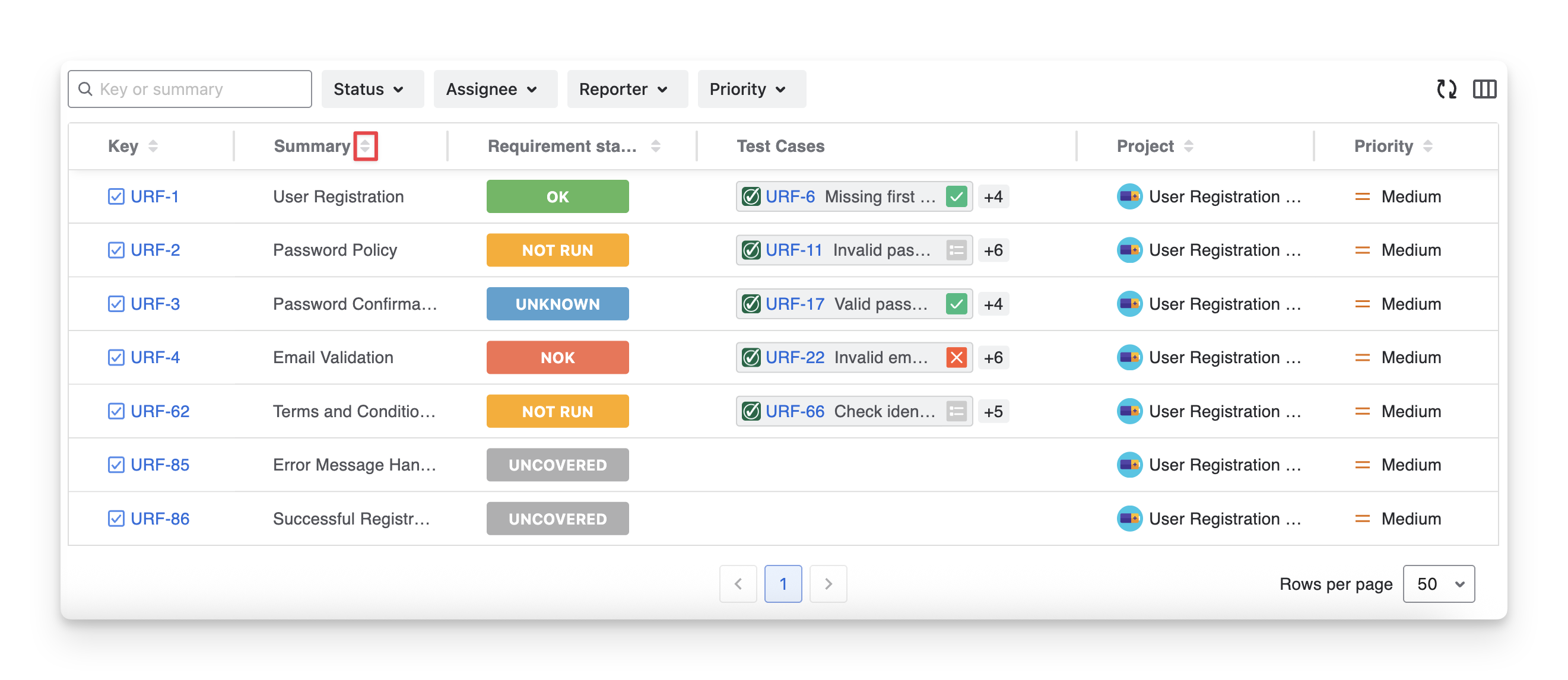The image size is (1568, 680).
Task: Click the Requirement status sort arrows
Action: [656, 146]
